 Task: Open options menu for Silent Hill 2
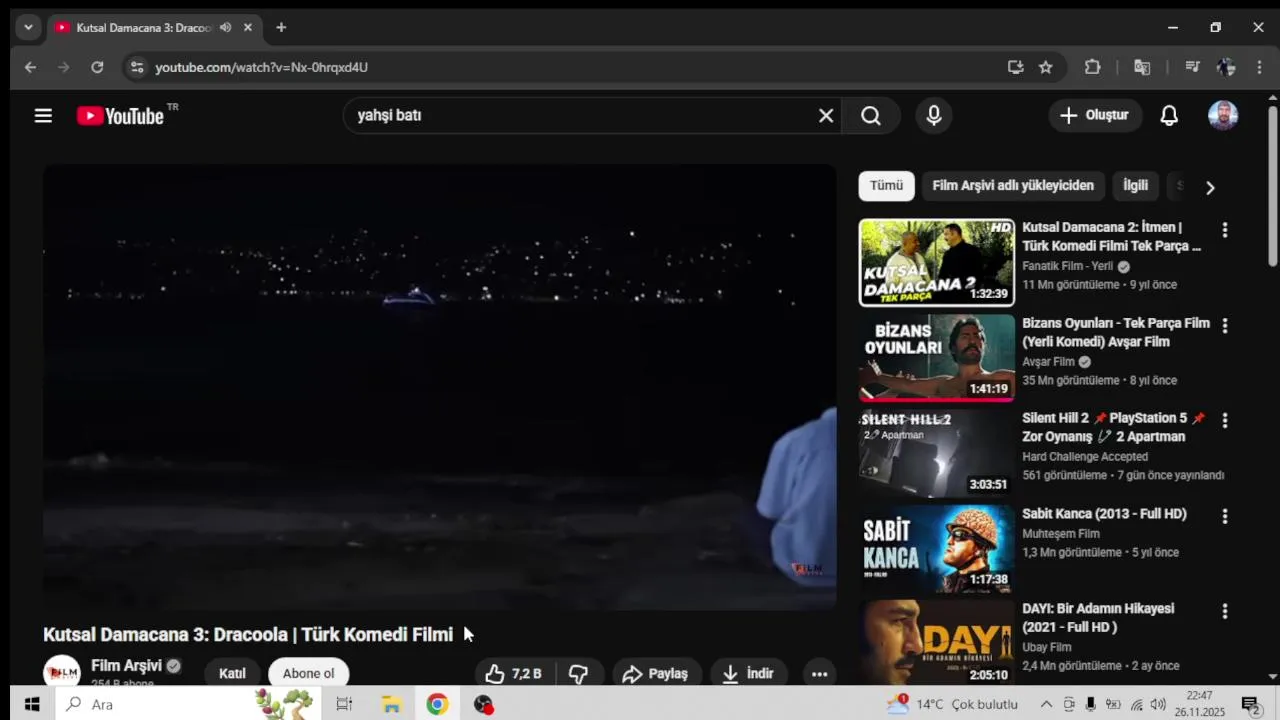(1225, 421)
